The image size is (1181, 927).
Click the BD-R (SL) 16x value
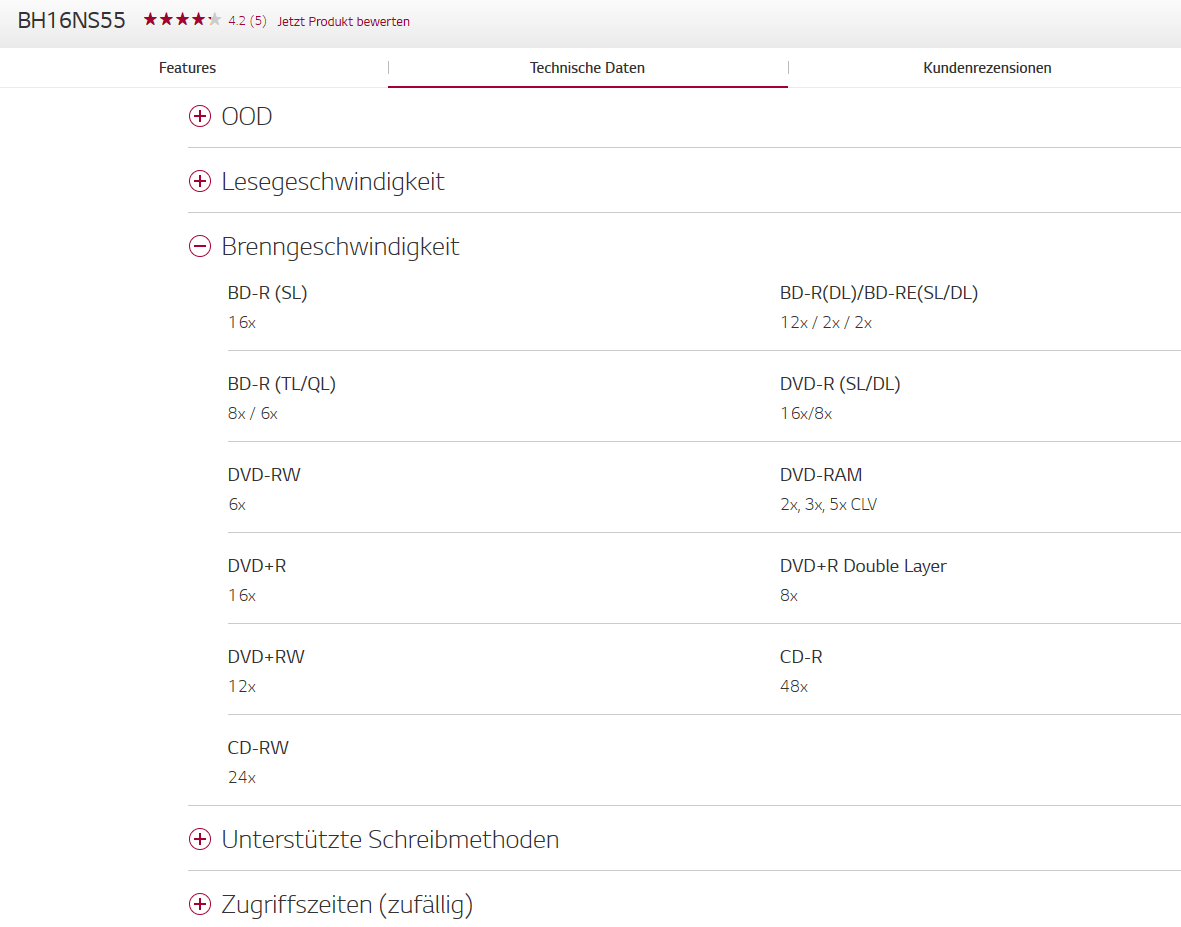242,322
